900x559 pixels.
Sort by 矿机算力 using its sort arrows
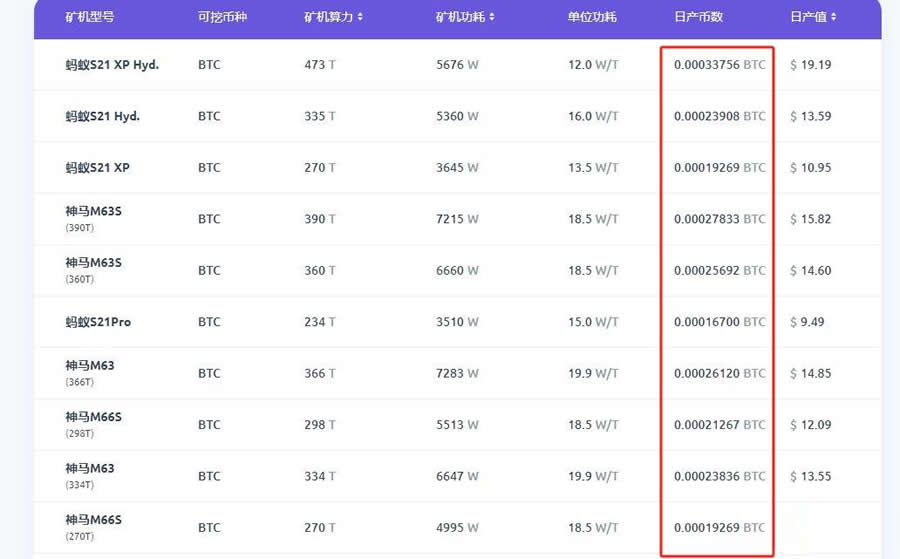click(360, 17)
